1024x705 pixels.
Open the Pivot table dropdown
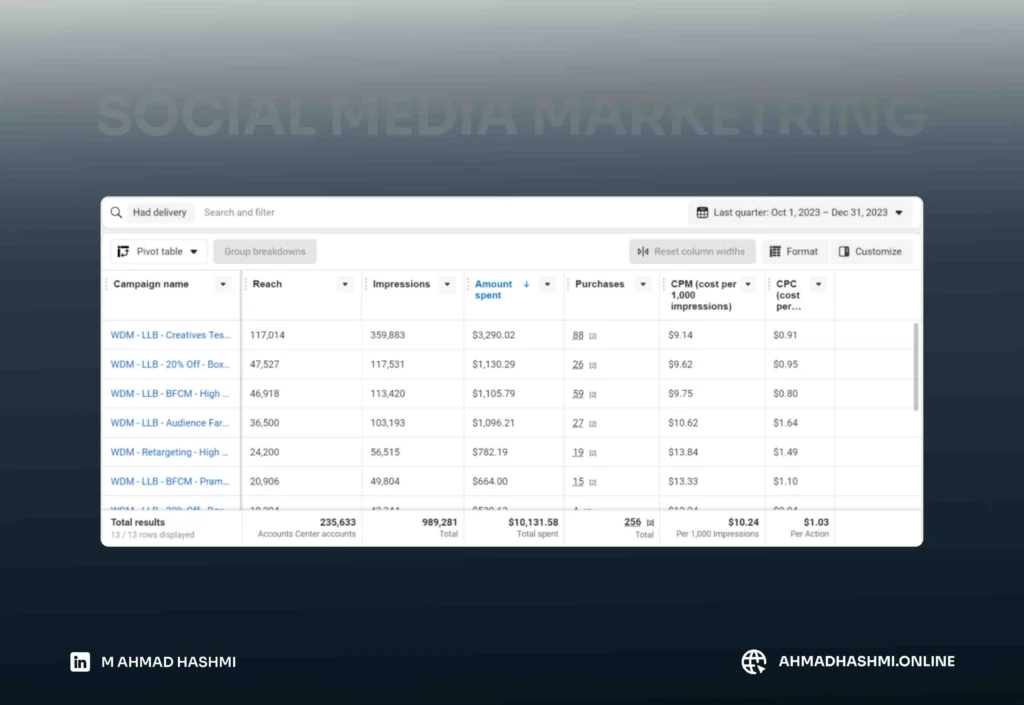click(x=158, y=252)
